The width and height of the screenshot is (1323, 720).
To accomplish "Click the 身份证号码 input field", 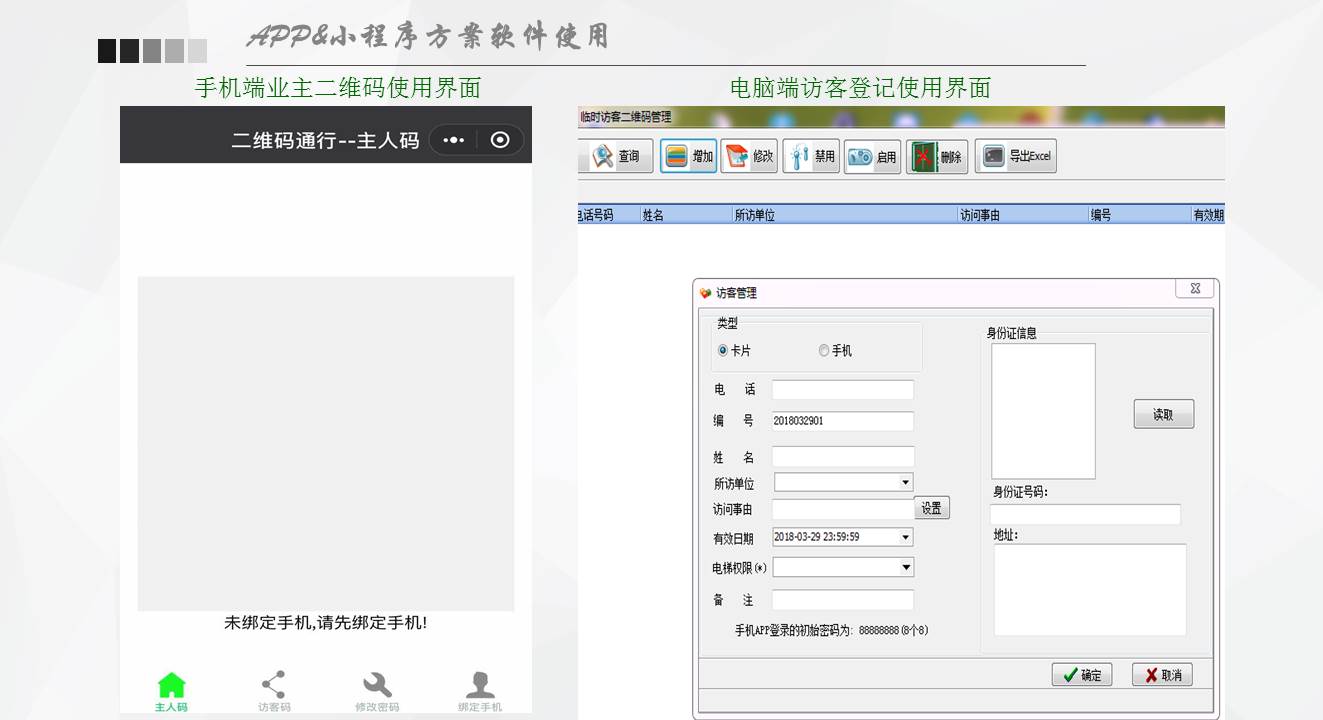I will tap(1085, 514).
